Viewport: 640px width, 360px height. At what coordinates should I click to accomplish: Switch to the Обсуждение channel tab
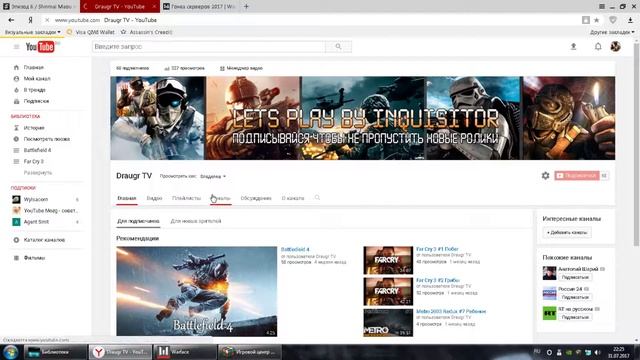[x=256, y=198]
